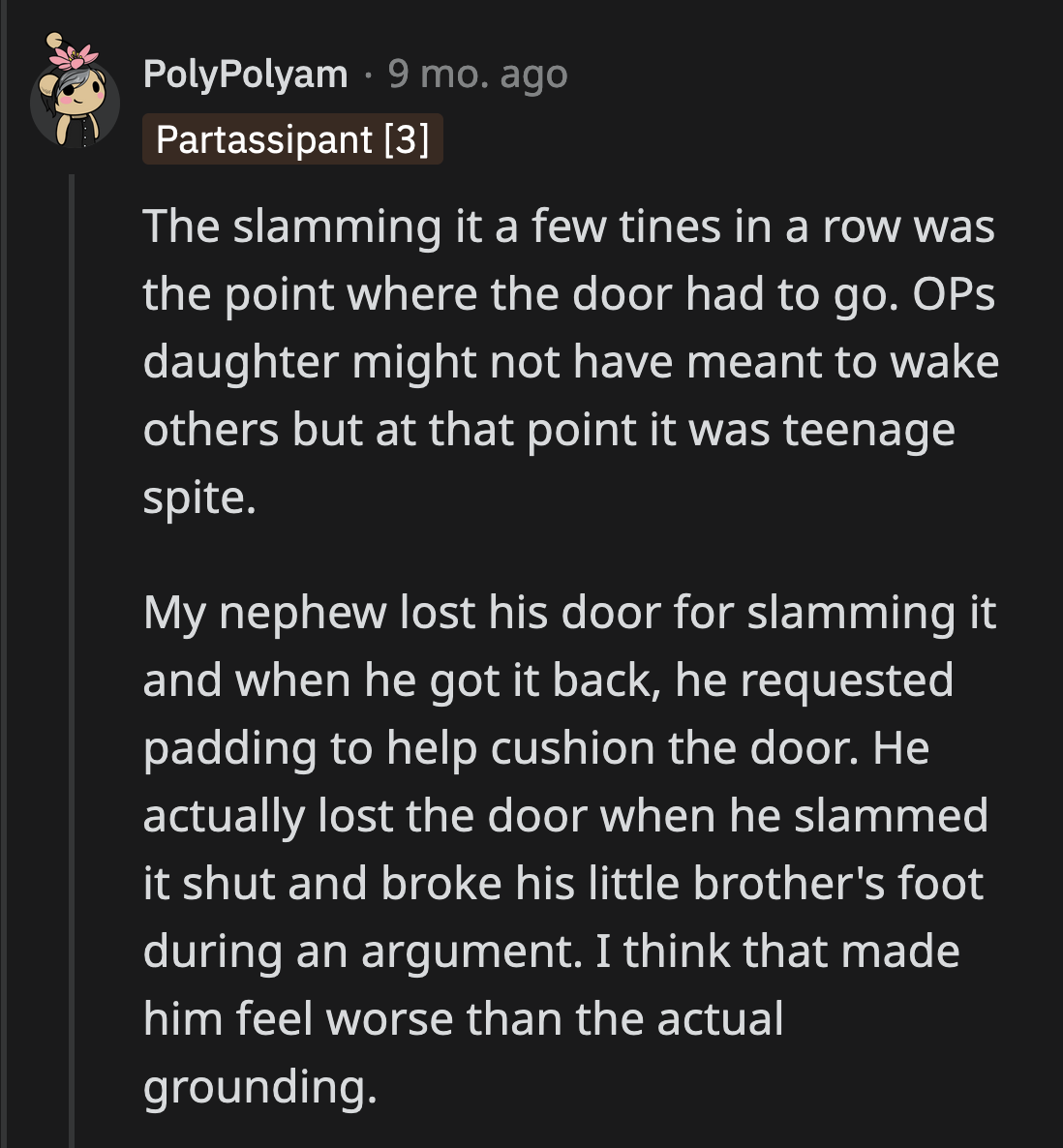Click the word "spite." ending first paragraph

[x=199, y=498]
